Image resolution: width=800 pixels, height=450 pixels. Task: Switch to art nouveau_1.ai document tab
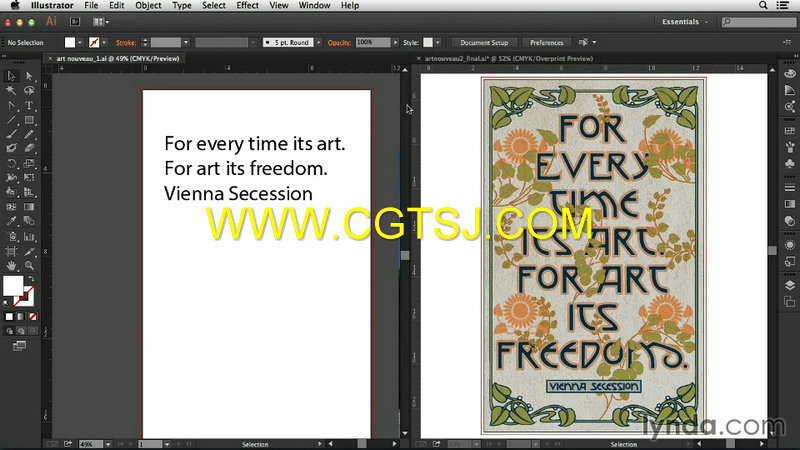point(118,59)
